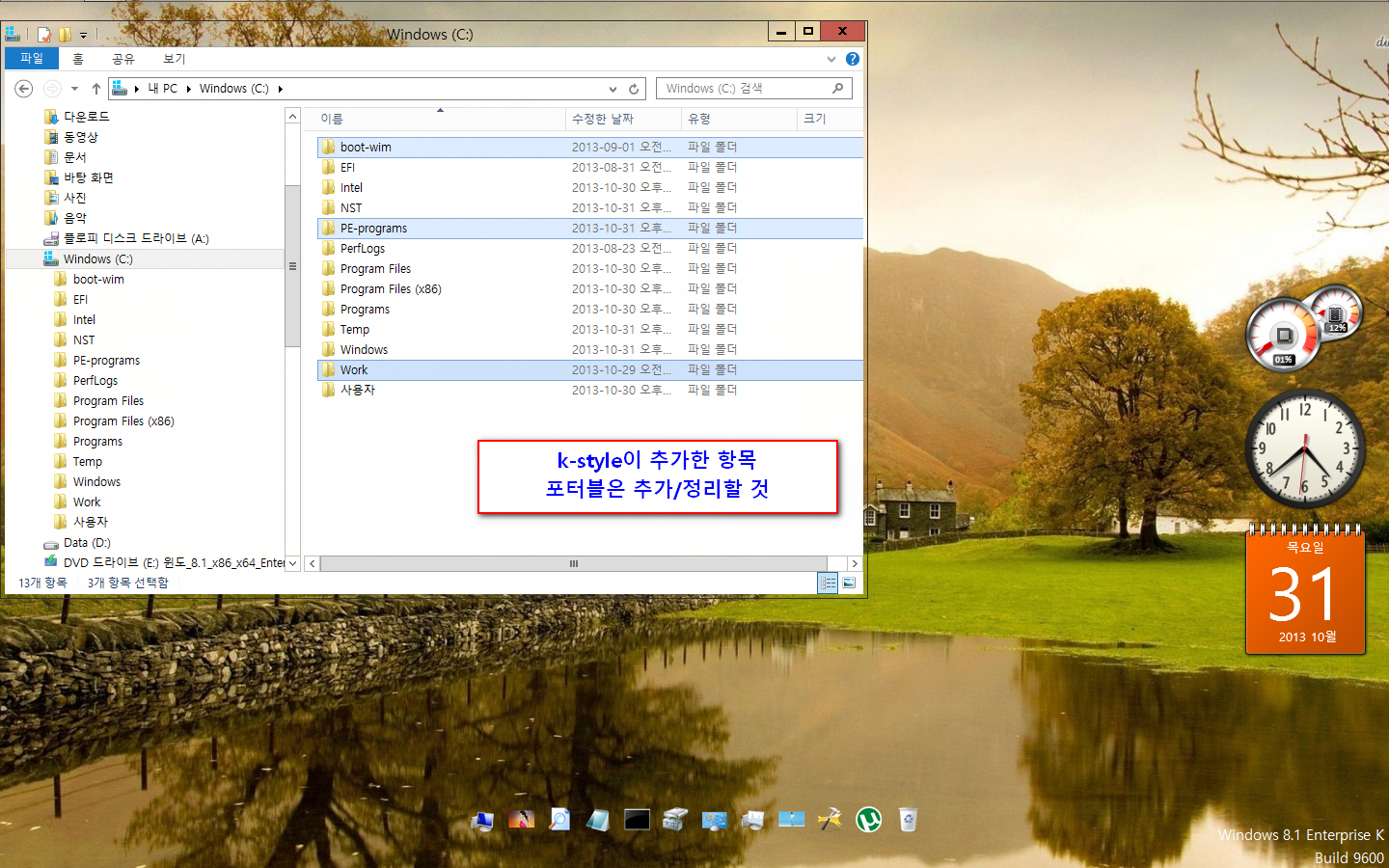Open the control panel icon in the dock

714,821
